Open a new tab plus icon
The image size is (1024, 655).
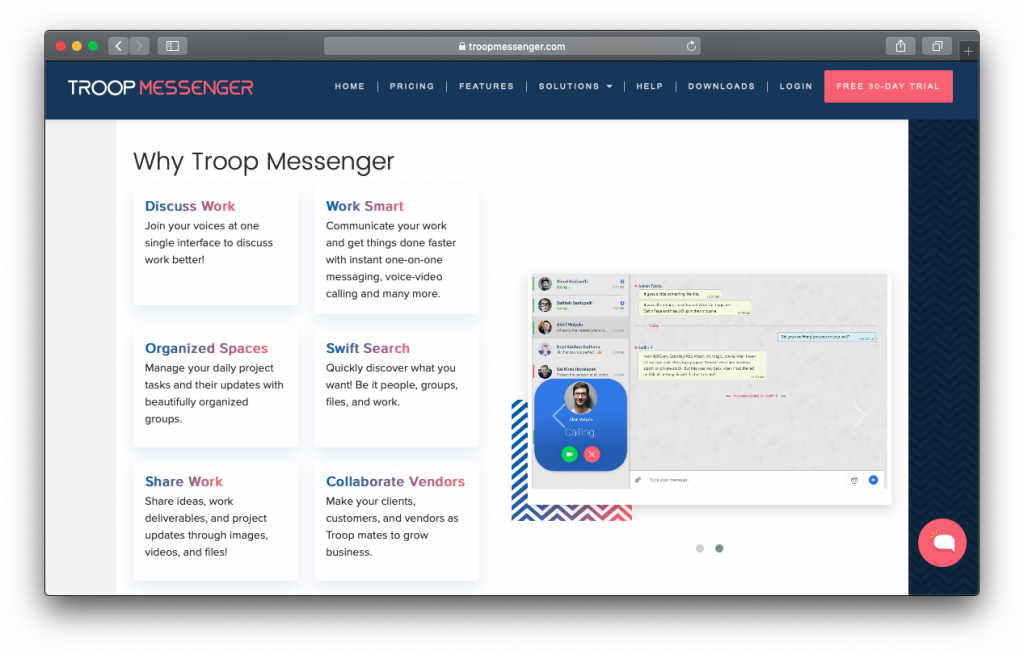pyautogui.click(x=968, y=50)
